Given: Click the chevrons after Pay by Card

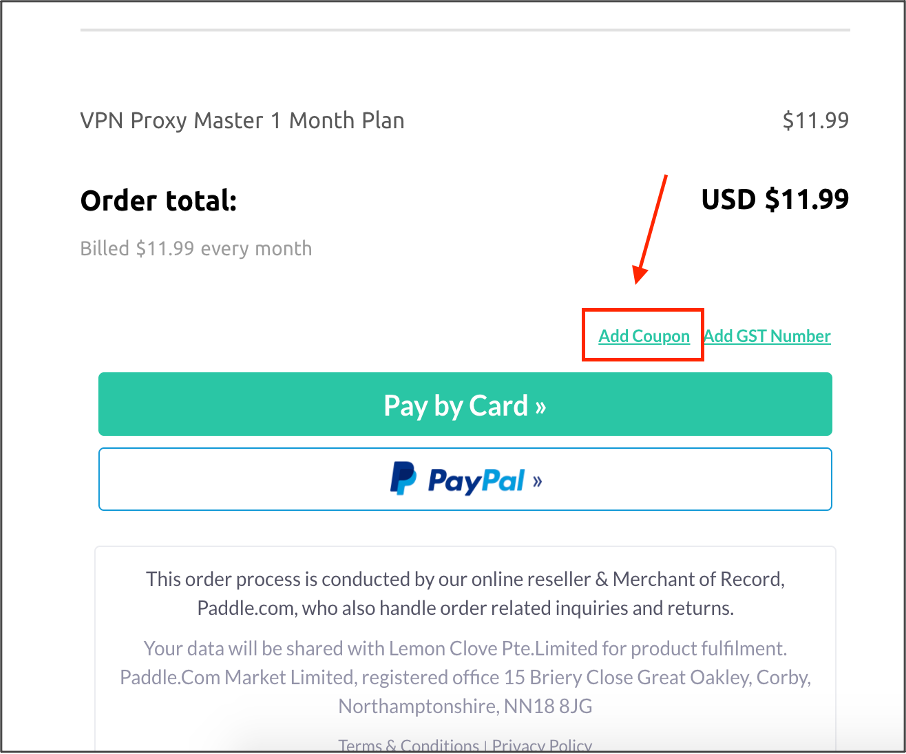Looking at the screenshot, I should tap(540, 407).
